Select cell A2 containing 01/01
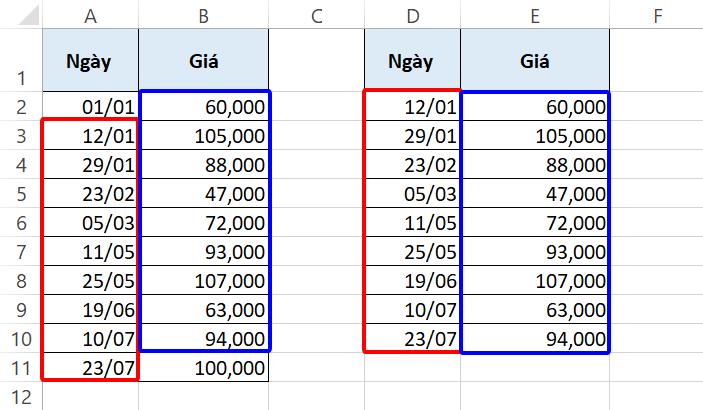This screenshot has height=410, width=703. [91, 106]
